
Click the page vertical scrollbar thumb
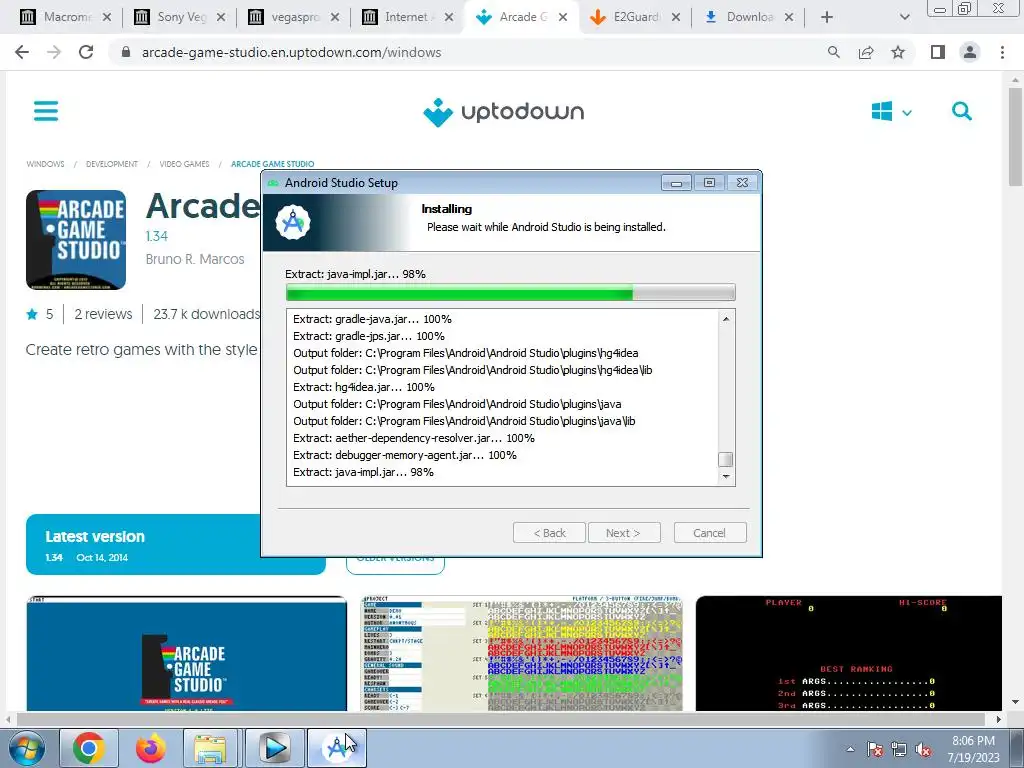coord(1015,136)
